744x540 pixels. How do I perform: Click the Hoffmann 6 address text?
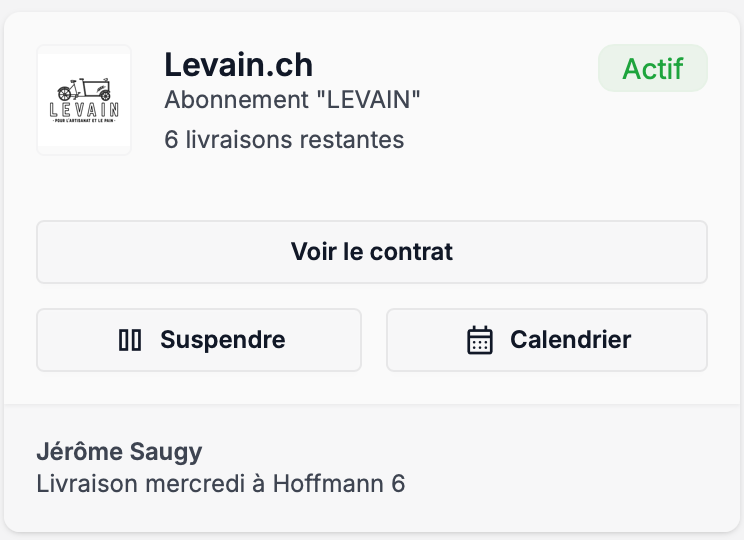click(x=339, y=484)
